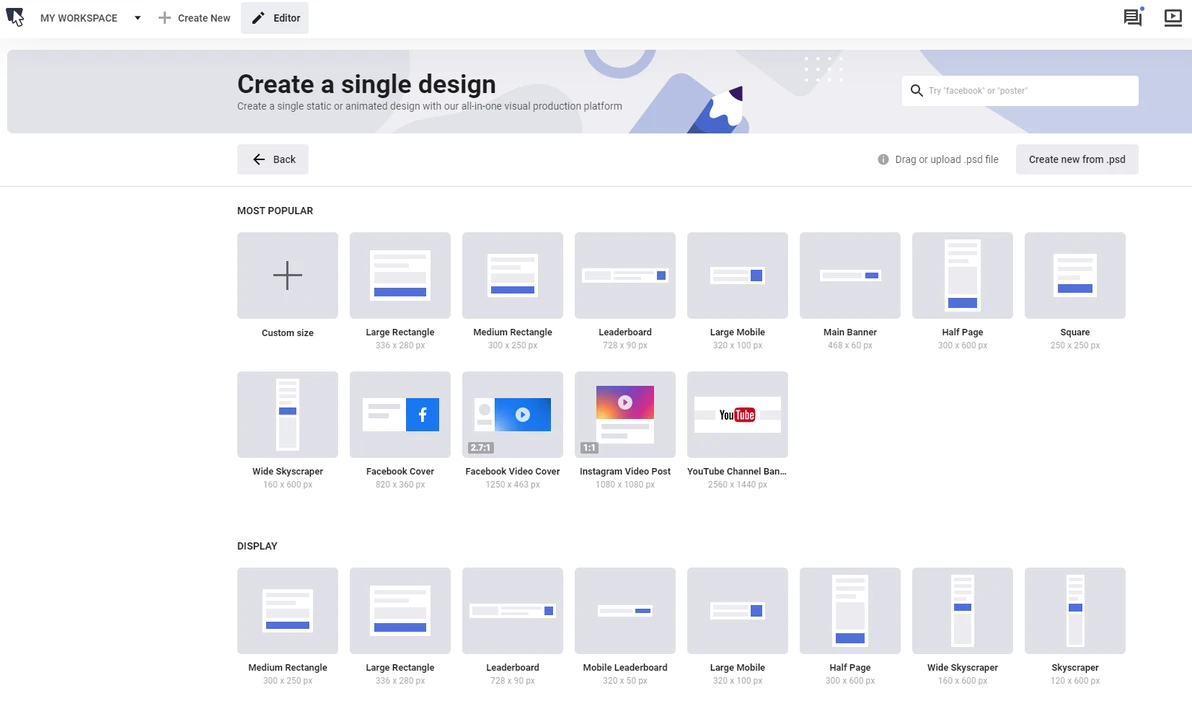This screenshot has width=1192, height=701.
Task: Click the info icon beside Drag or upload .psd
Action: 883,159
